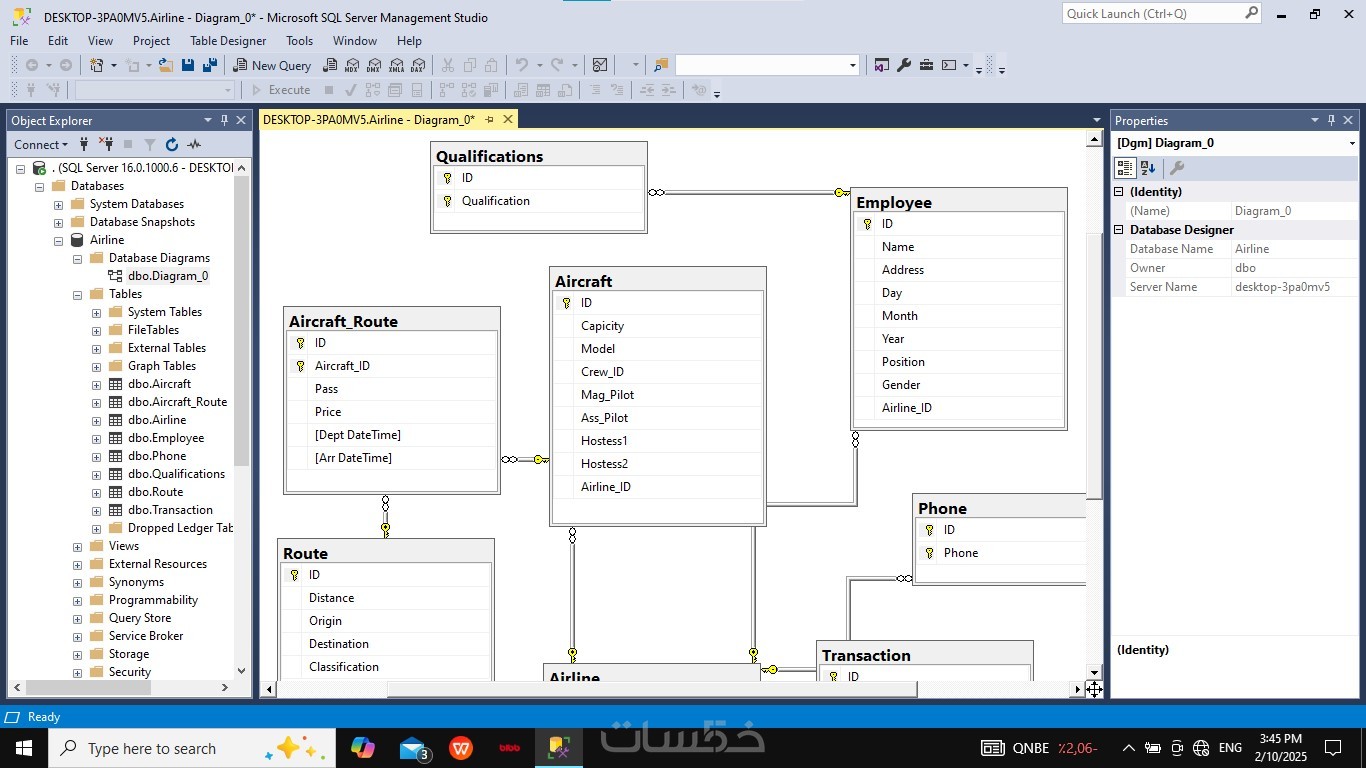Click the Open File folder icon
This screenshot has height=768, width=1366.
[166, 65]
